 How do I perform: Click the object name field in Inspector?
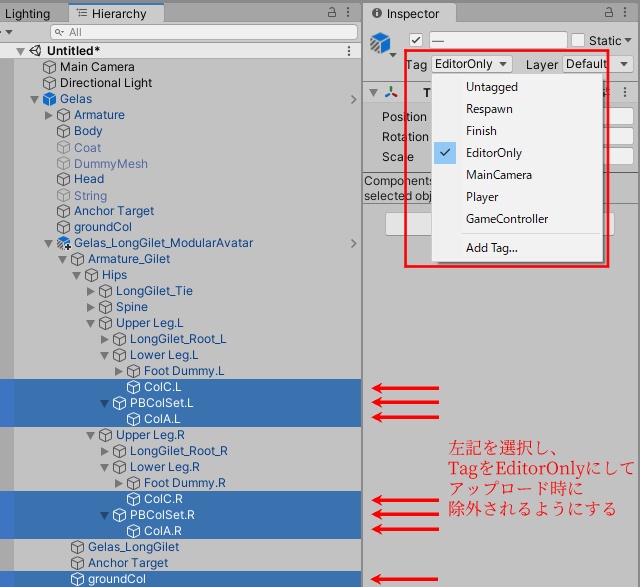click(x=498, y=40)
